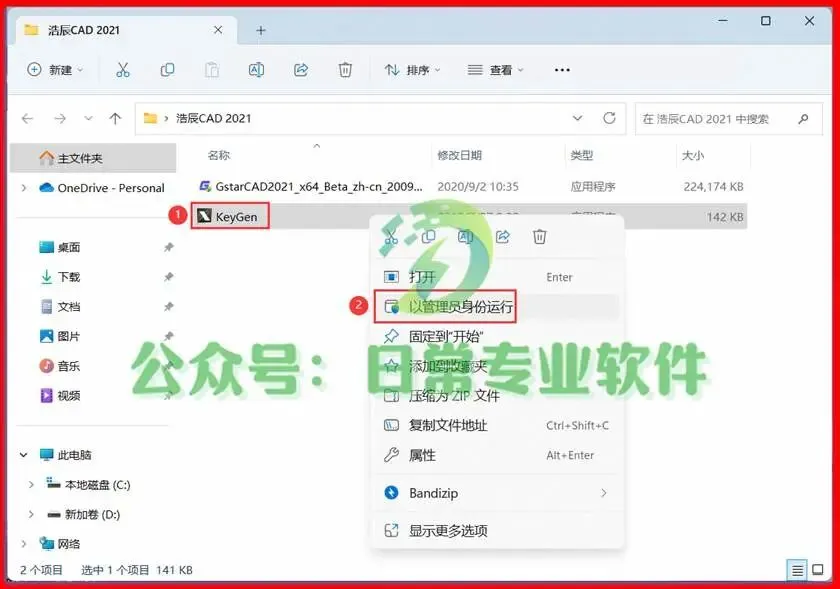
Task: Select 本地磁盘 (C:) in the tree
Action: point(88,484)
